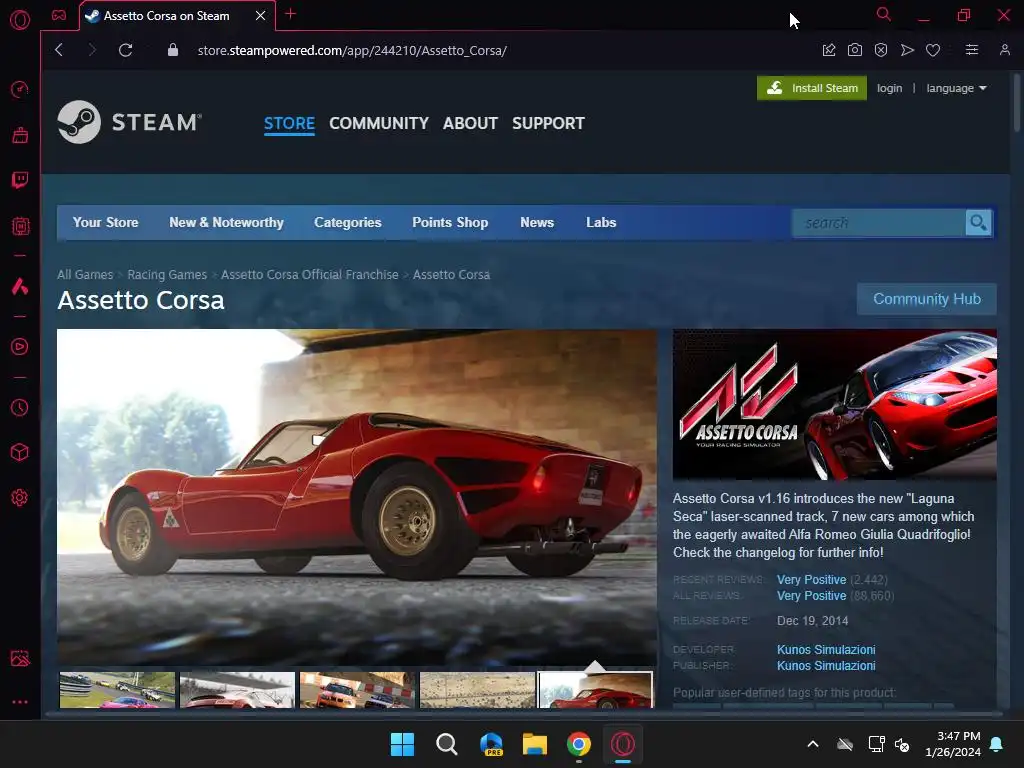Open Kunos Simulazioni developer link

coord(826,650)
